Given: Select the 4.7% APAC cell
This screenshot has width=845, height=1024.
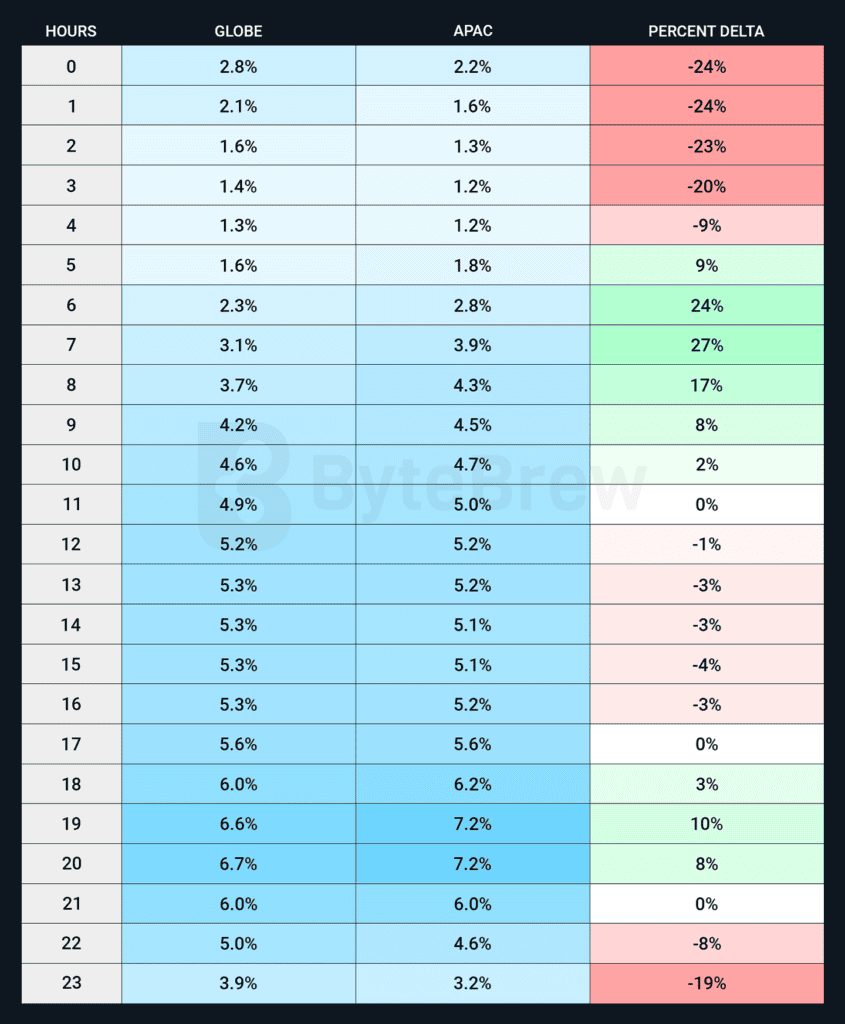Looking at the screenshot, I should point(472,465).
